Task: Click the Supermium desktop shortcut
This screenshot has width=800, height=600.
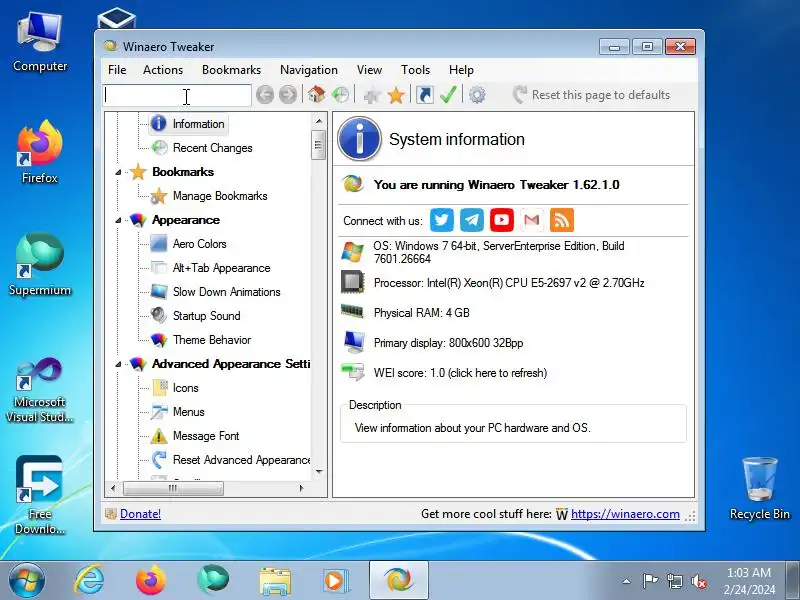Action: point(40,265)
